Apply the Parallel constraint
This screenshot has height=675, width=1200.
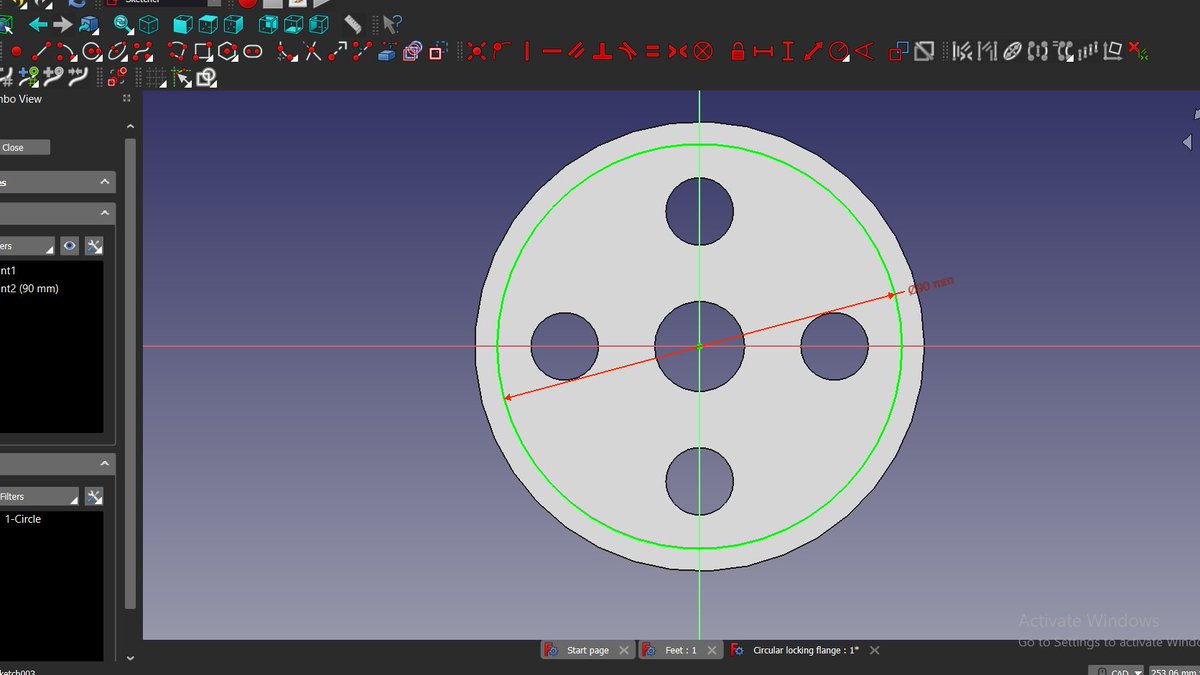(x=577, y=51)
